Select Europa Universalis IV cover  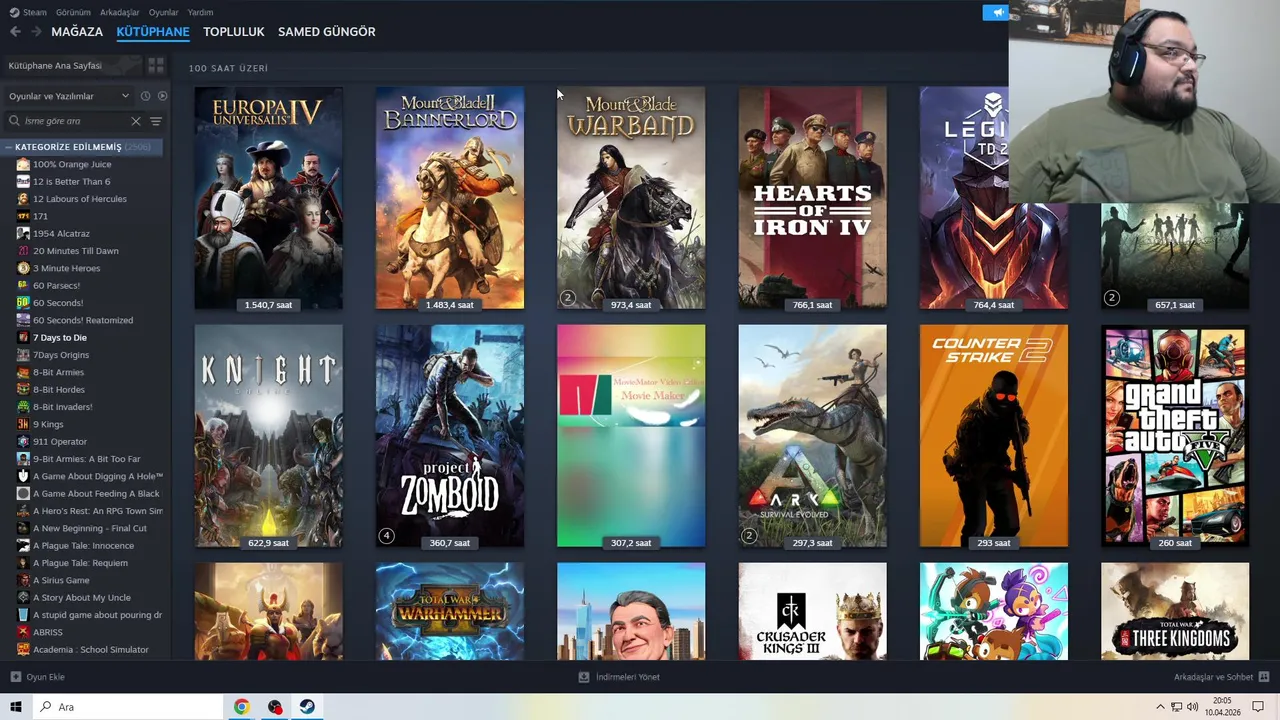pyautogui.click(x=268, y=198)
